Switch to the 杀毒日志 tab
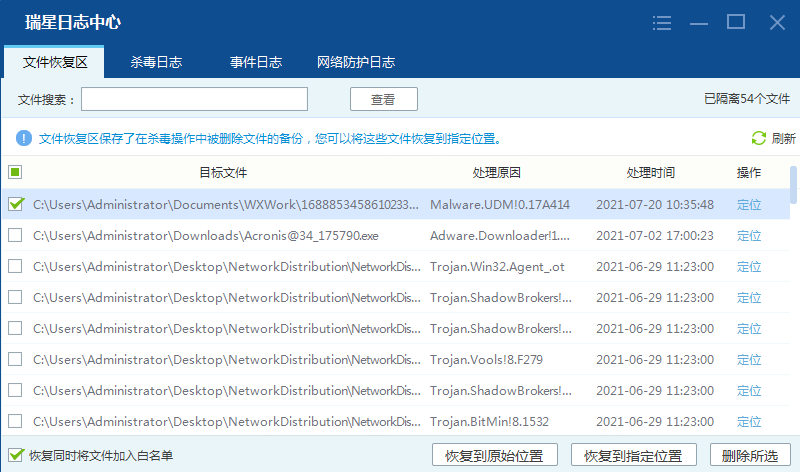 [156, 62]
